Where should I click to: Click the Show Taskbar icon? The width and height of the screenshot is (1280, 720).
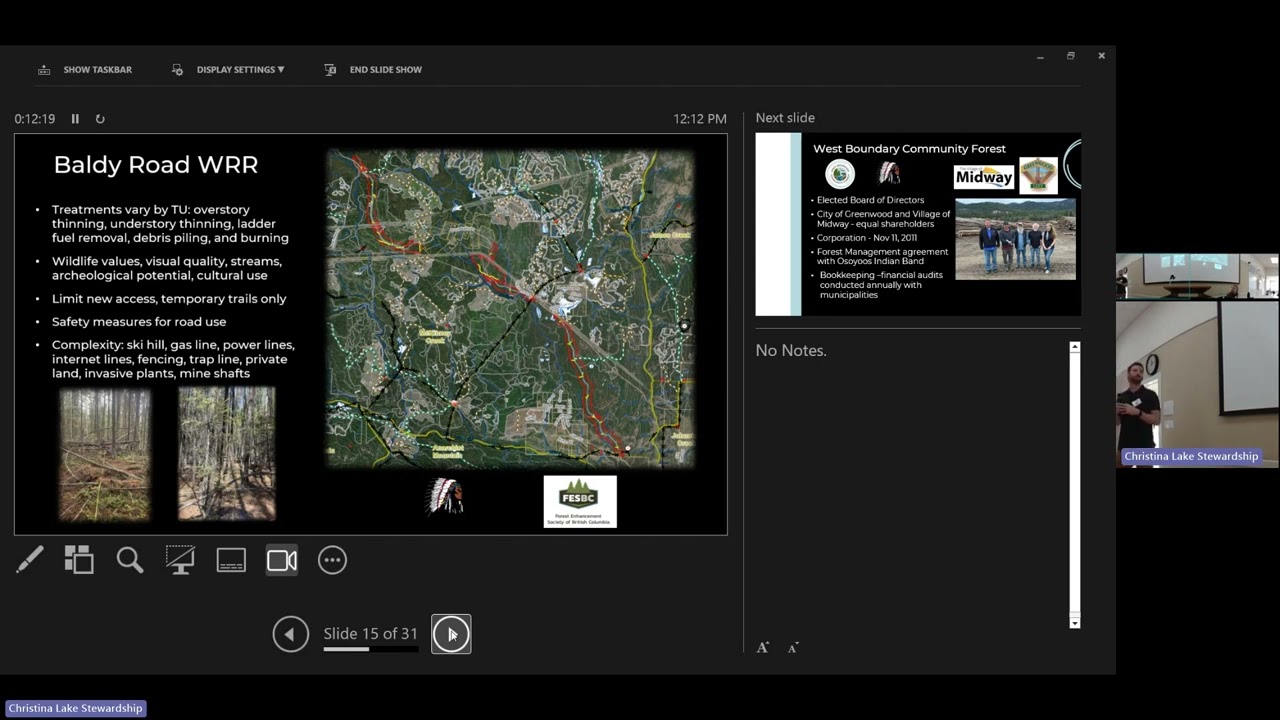44,70
